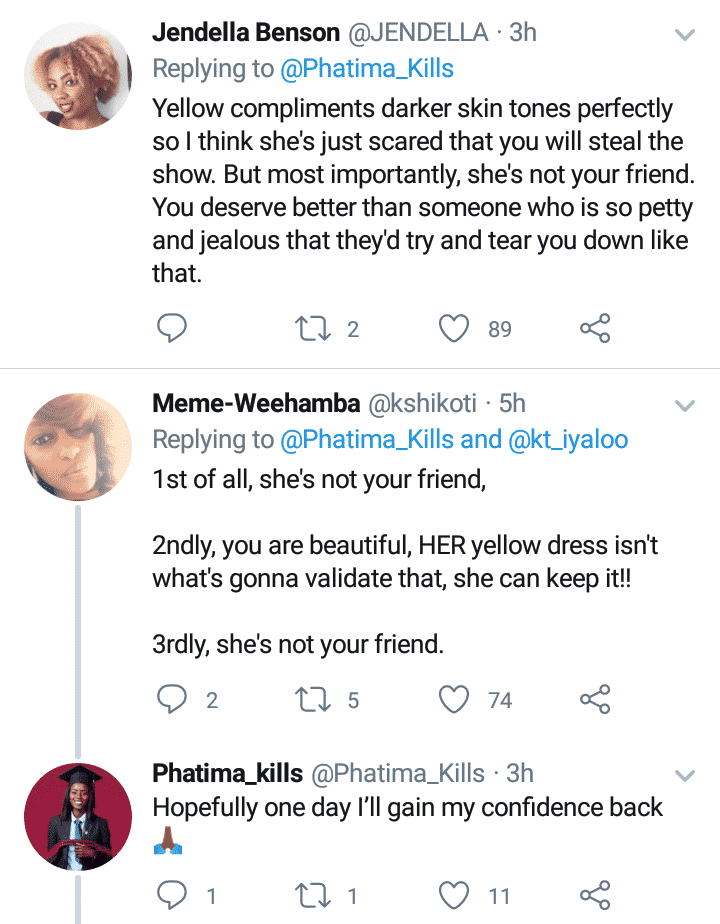Screen dimensions: 720x924
Task: Open dropdown menu on Jendella Benson's tweet
Action: coord(685,35)
